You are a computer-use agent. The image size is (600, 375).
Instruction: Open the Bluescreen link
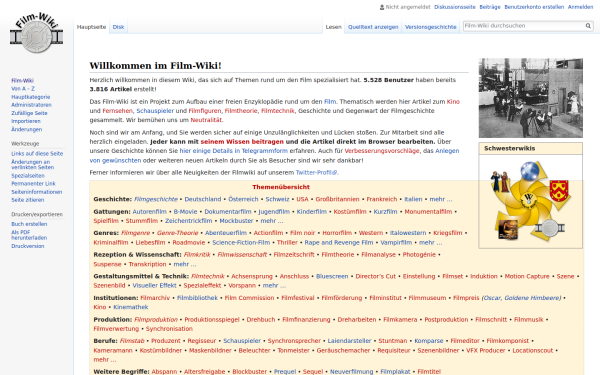(x=332, y=276)
